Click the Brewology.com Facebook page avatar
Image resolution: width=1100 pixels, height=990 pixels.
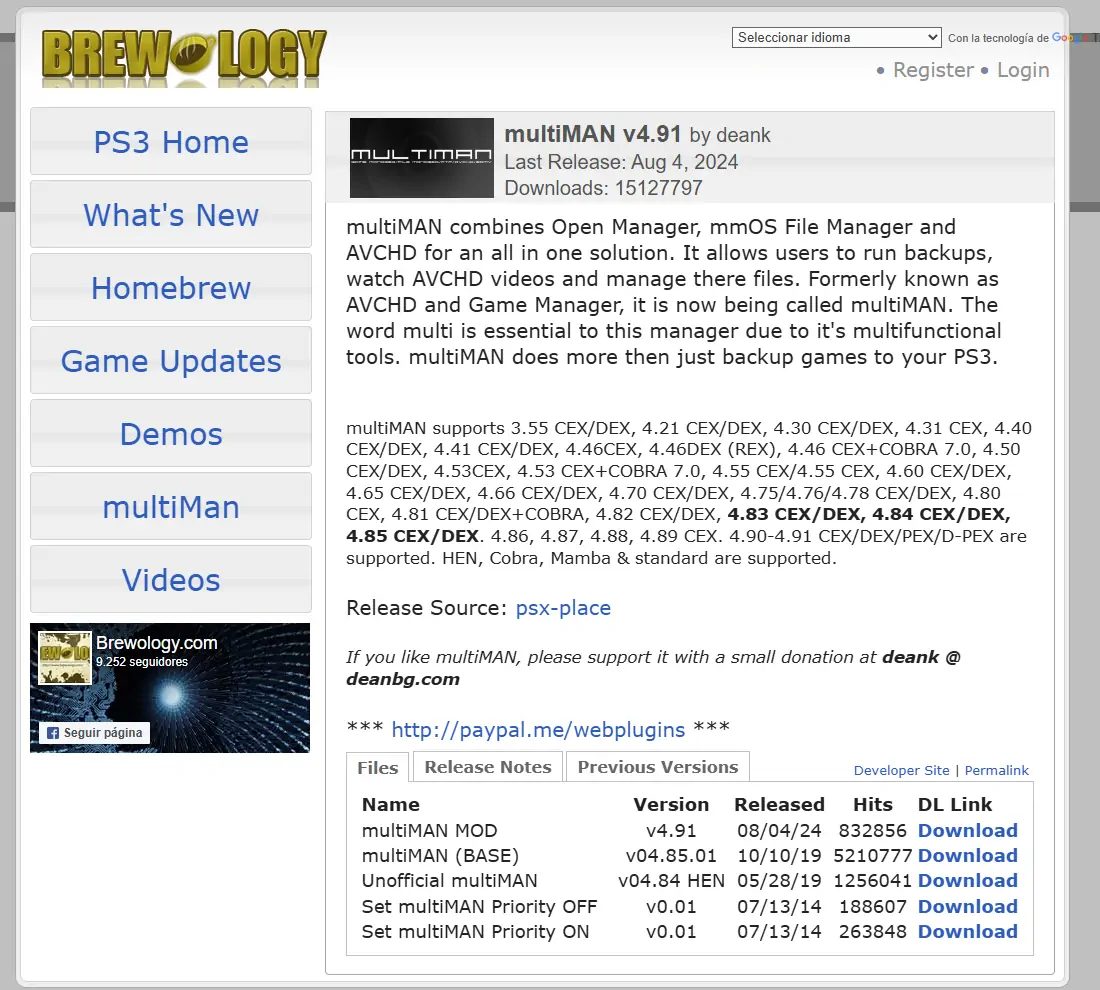pyautogui.click(x=65, y=657)
